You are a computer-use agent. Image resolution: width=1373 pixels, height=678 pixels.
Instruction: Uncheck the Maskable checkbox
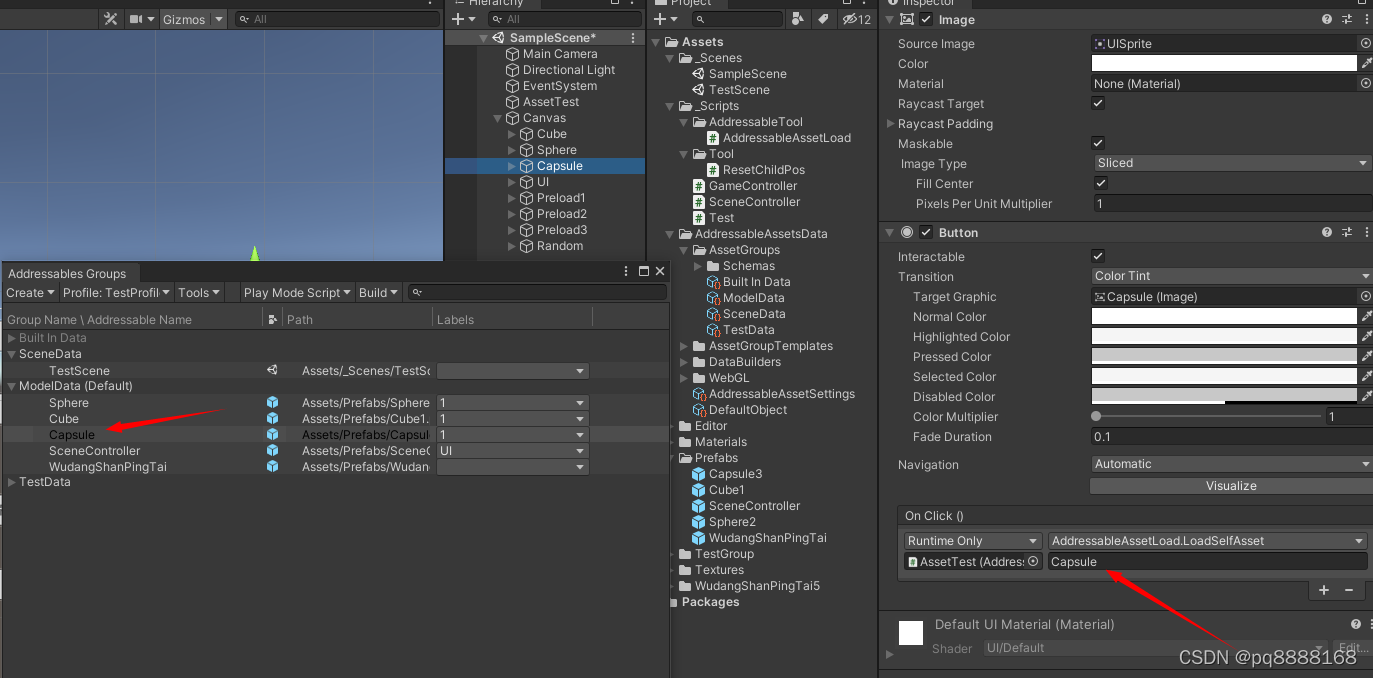[x=1098, y=143]
